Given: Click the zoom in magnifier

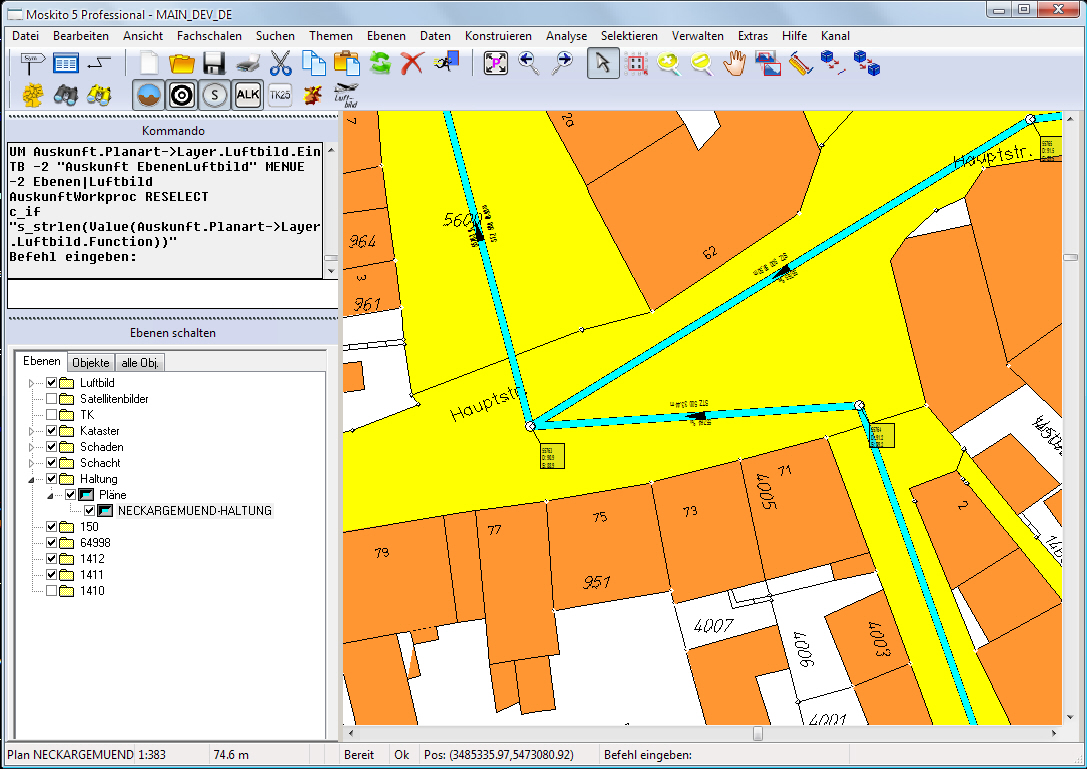Looking at the screenshot, I should coord(669,64).
